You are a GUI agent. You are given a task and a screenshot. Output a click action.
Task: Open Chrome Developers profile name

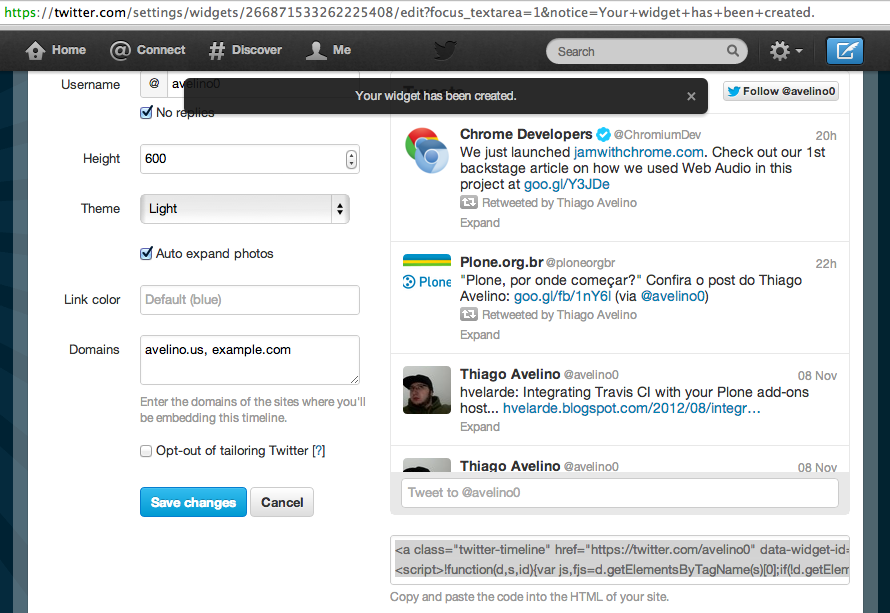pyautogui.click(x=526, y=135)
